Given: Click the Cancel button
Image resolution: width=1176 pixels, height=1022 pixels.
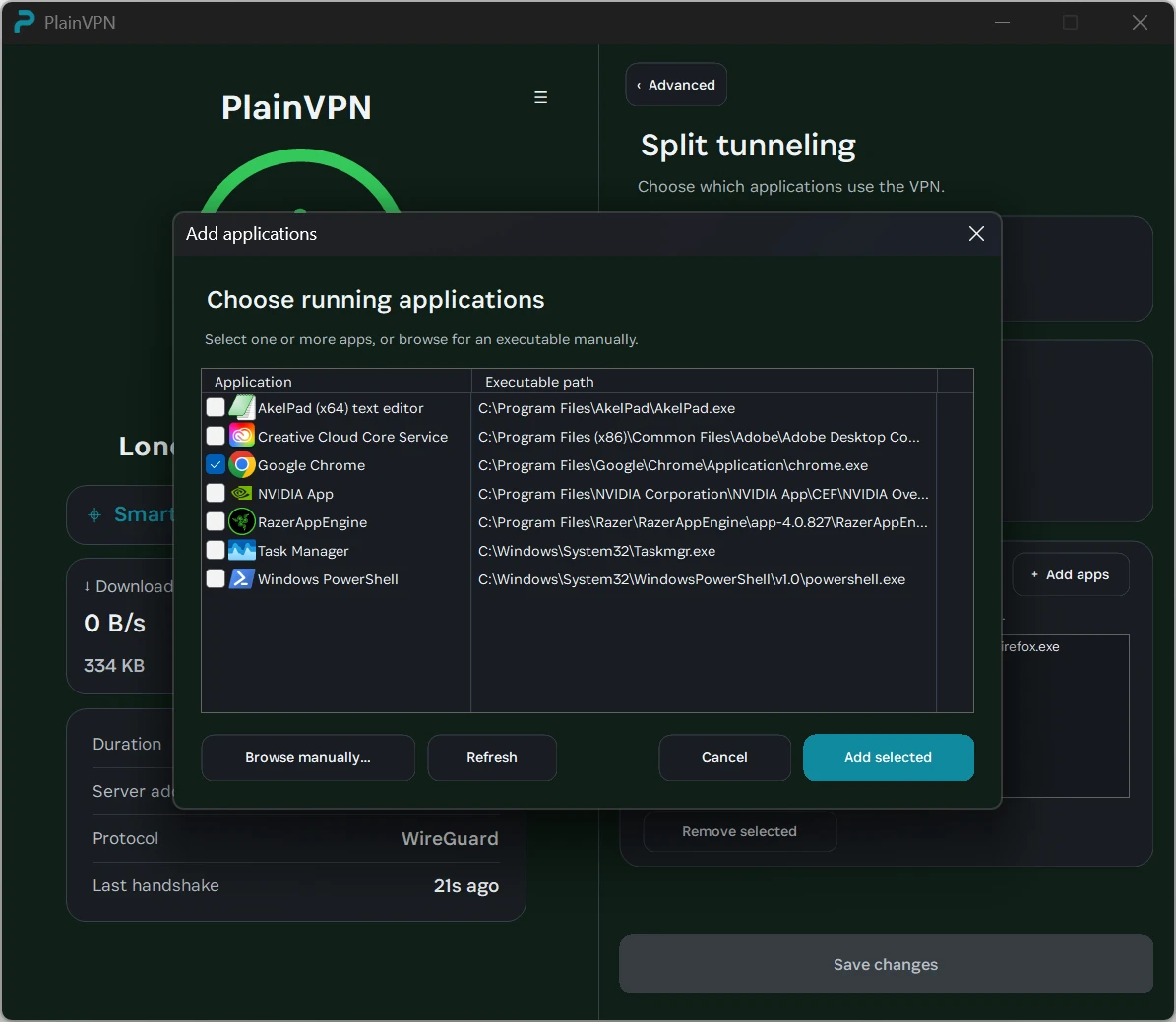Looking at the screenshot, I should 724,757.
